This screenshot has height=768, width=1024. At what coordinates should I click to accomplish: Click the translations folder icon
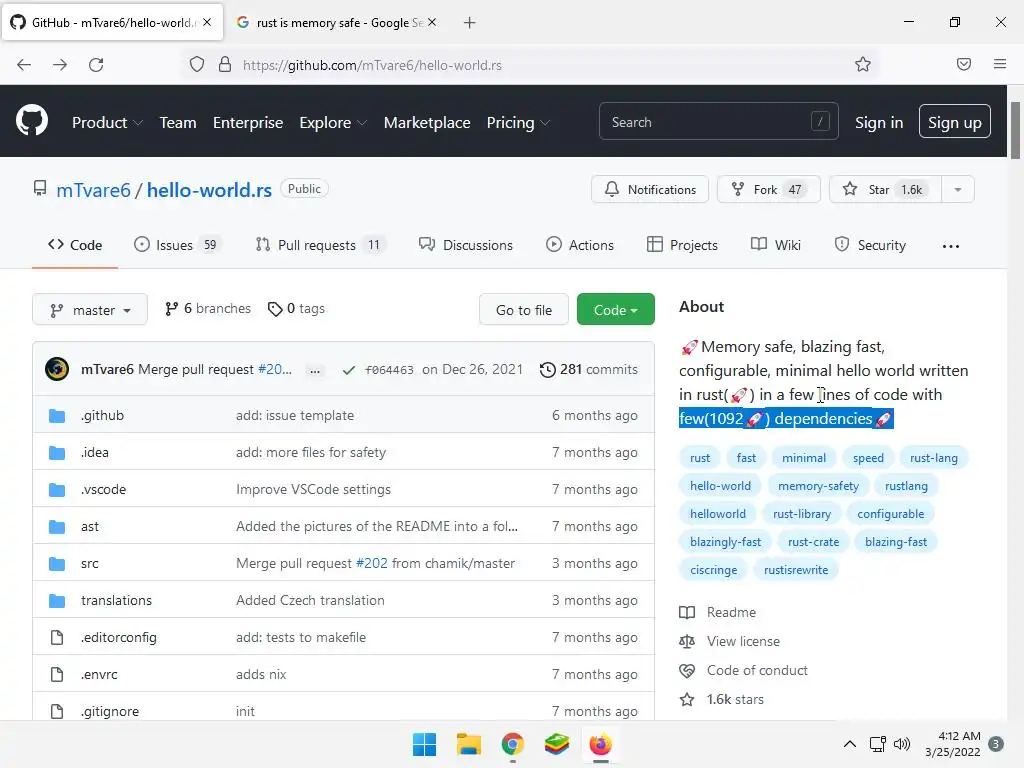click(57, 600)
